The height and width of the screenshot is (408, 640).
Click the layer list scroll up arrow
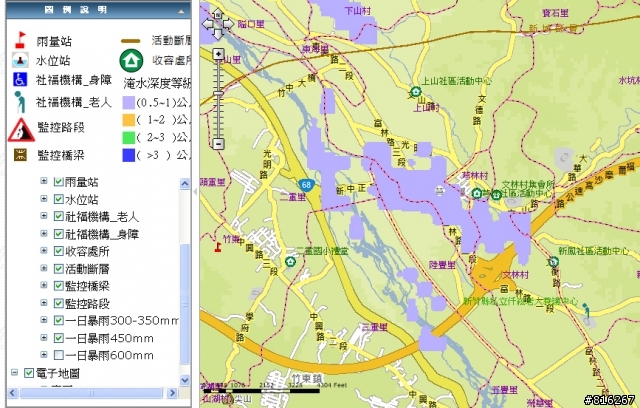184,184
